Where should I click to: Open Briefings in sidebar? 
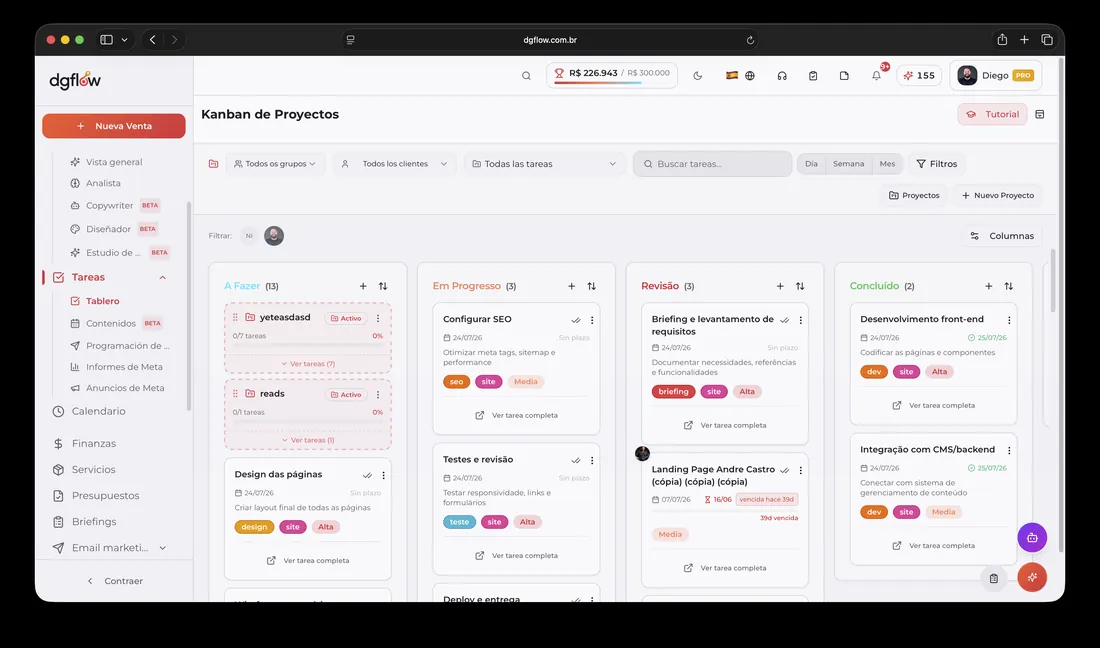coord(85,521)
